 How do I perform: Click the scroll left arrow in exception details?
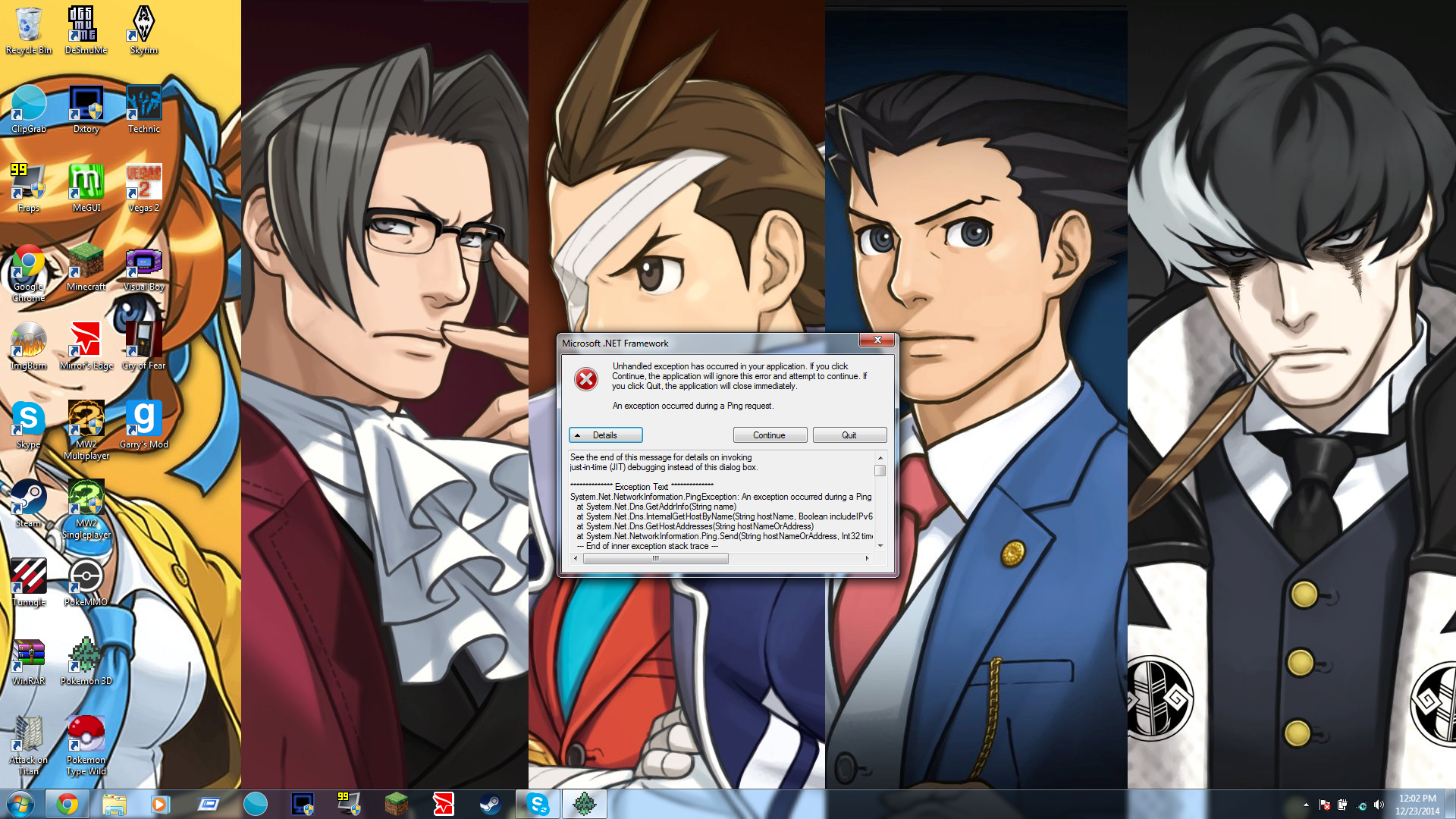coord(576,559)
